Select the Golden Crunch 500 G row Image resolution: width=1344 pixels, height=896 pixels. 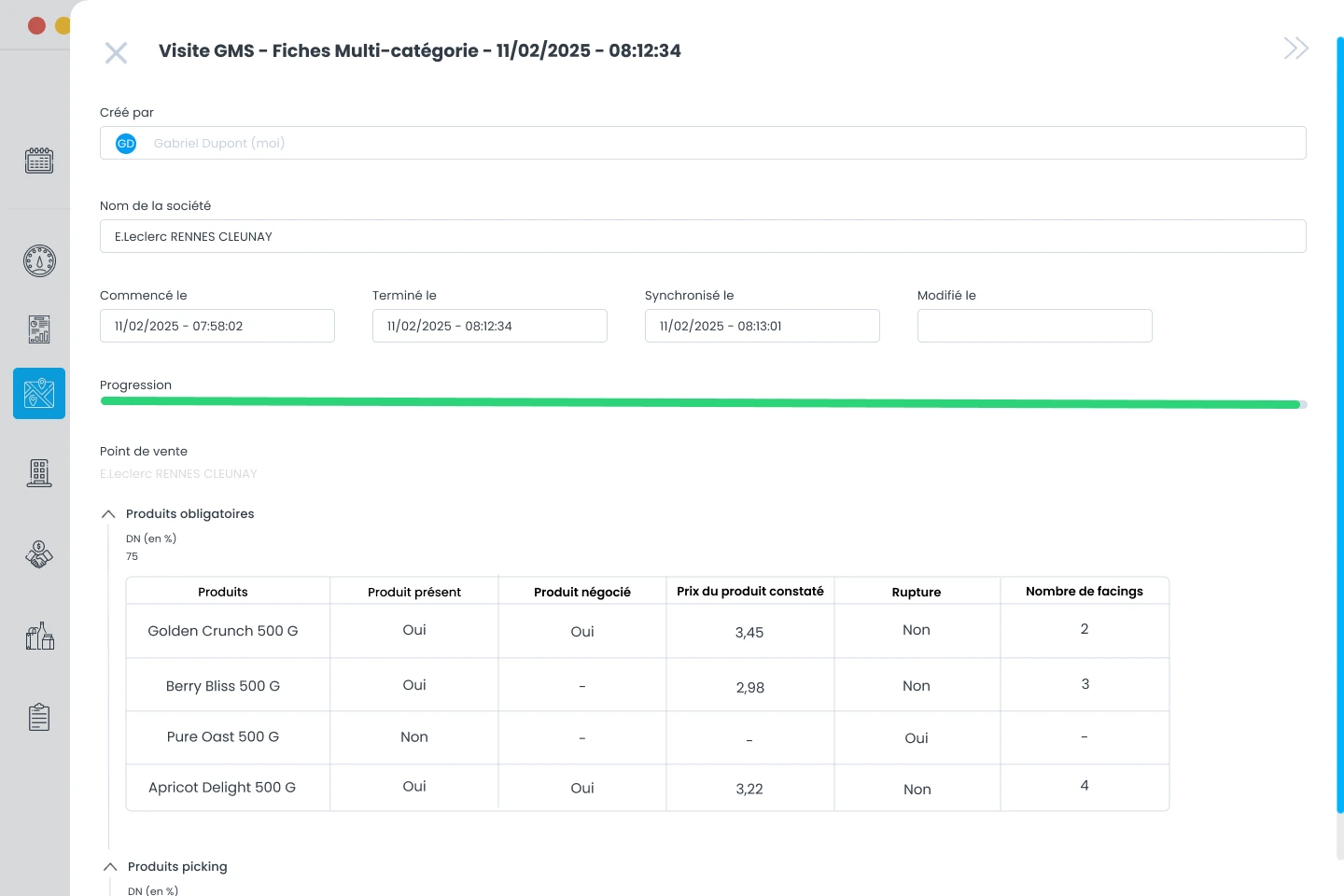pyautogui.click(x=648, y=631)
